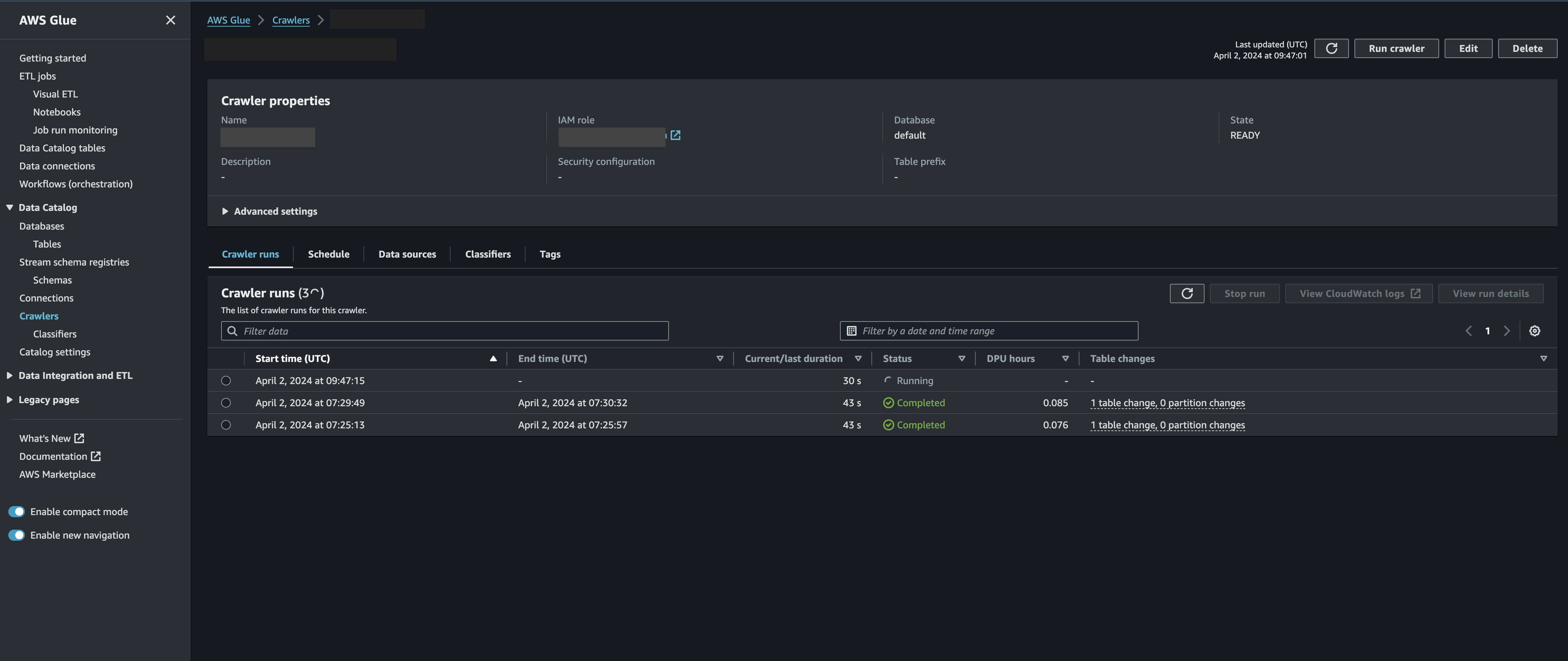Click Crawlers breadcrumb link
Image resolution: width=1568 pixels, height=661 pixels.
pyautogui.click(x=291, y=20)
